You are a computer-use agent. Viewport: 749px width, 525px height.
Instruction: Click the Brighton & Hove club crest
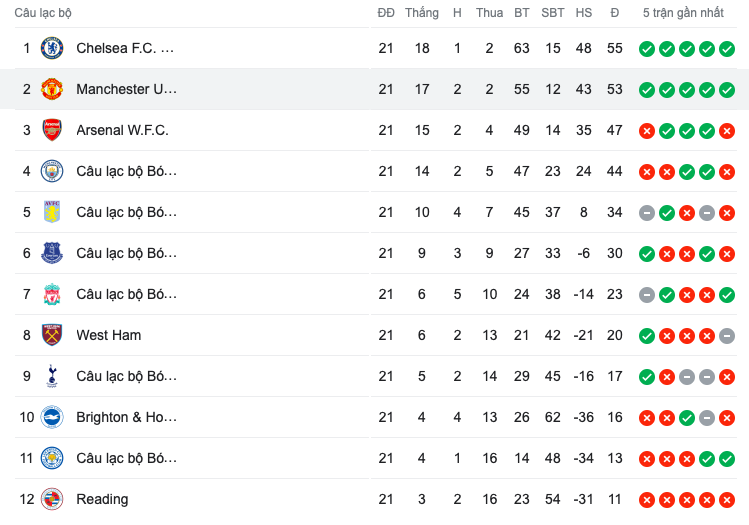coord(52,417)
